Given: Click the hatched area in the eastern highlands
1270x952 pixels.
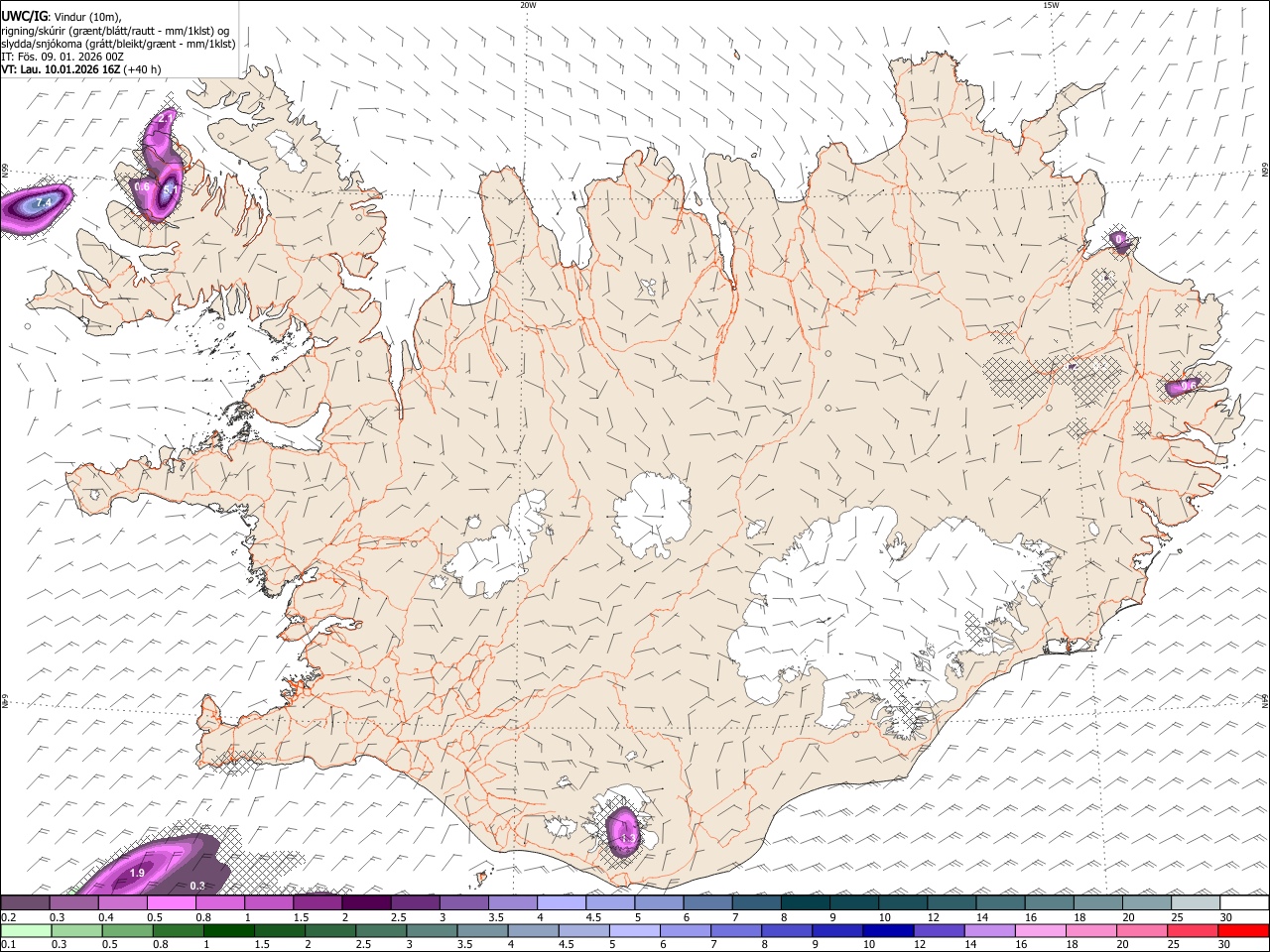Looking at the screenshot, I should click(1052, 380).
